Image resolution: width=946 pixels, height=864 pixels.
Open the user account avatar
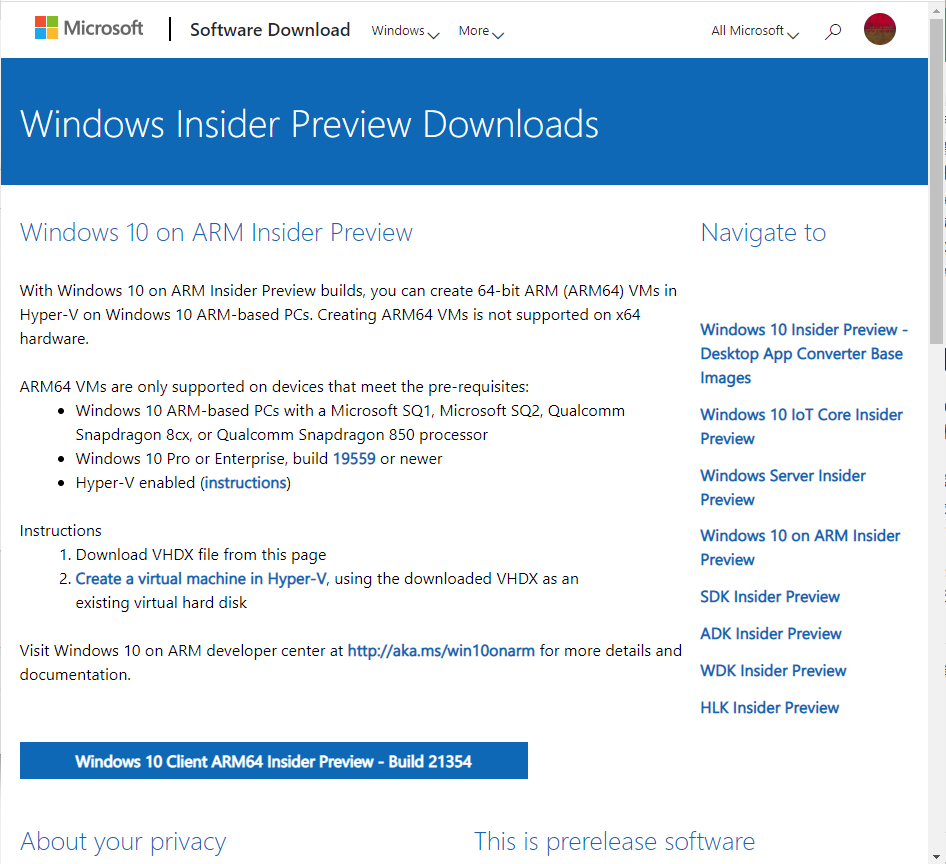pyautogui.click(x=880, y=29)
